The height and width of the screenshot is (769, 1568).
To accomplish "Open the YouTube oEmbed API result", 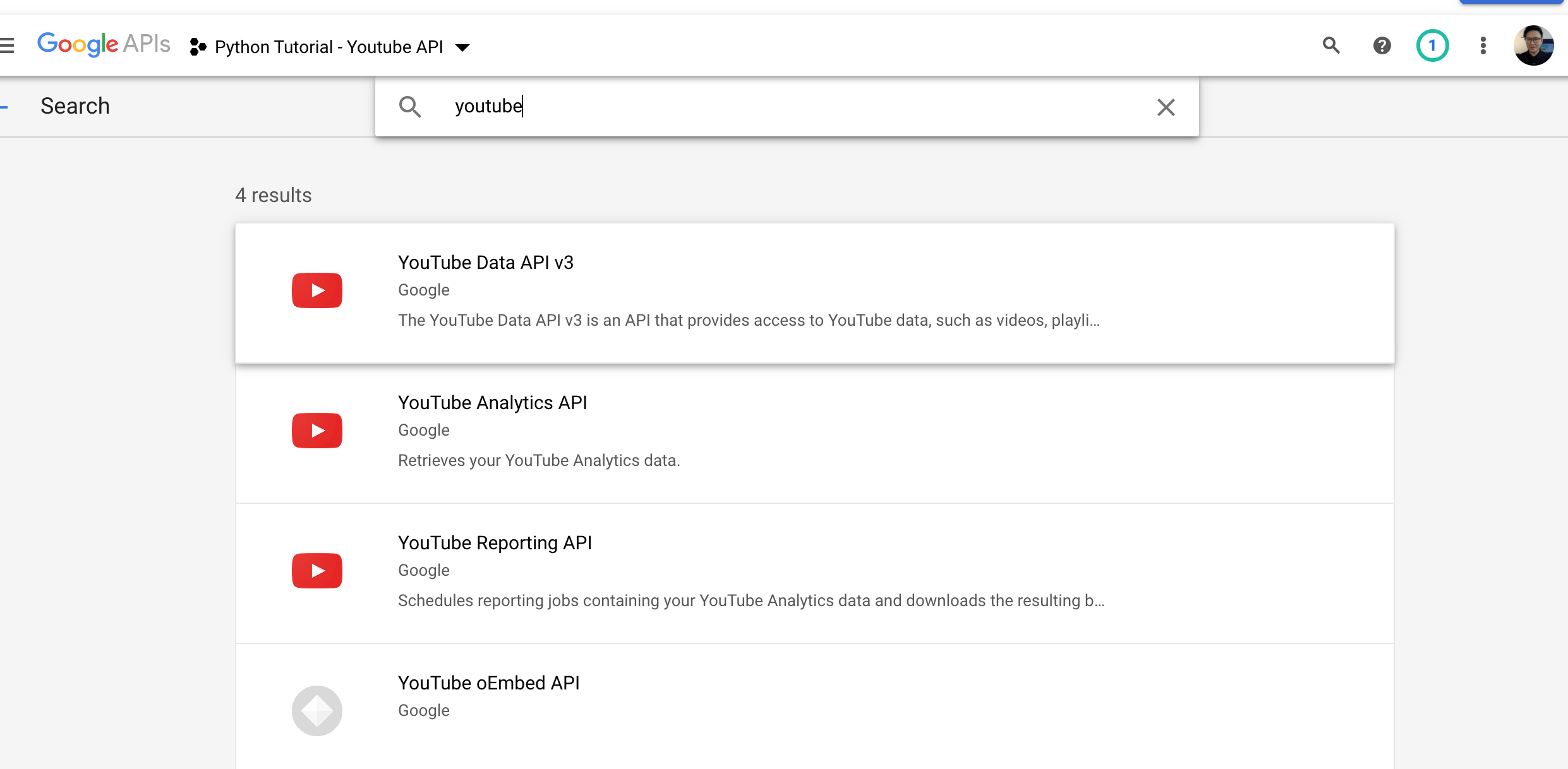I will coord(488,683).
